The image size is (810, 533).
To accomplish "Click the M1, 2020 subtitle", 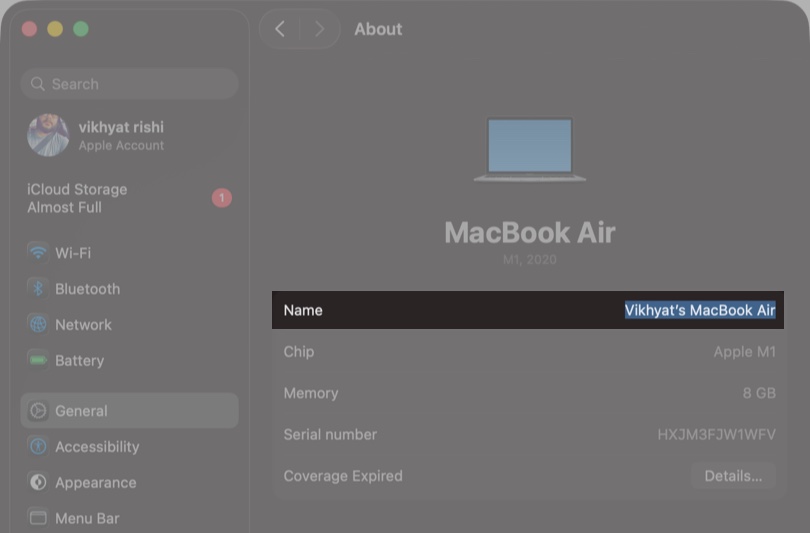I will tap(529, 259).
